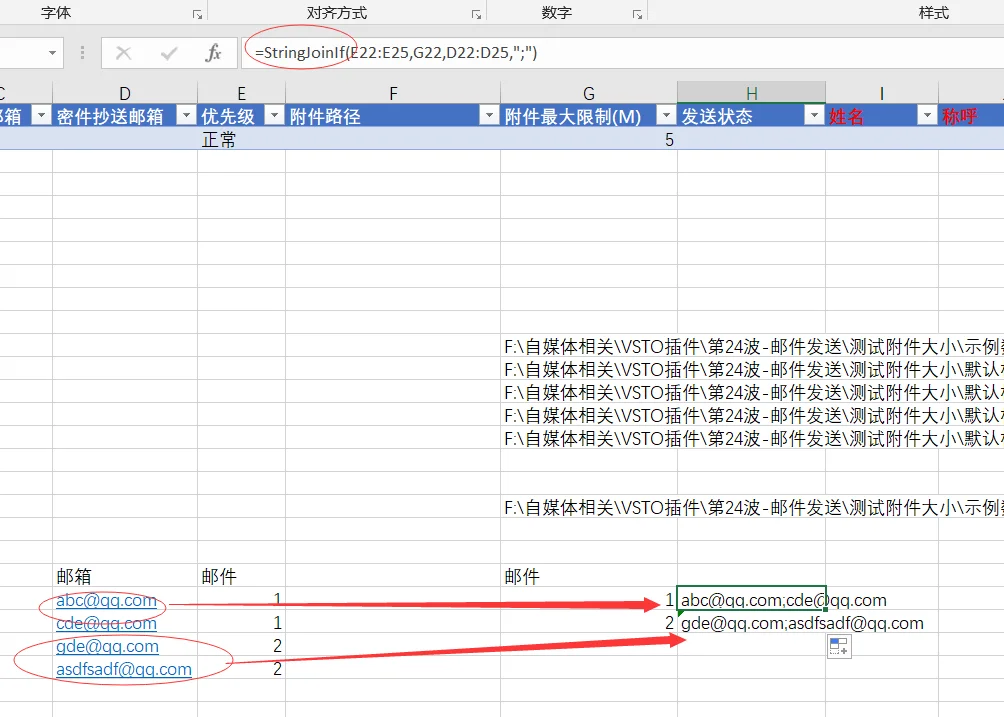This screenshot has height=717, width=1004.
Task: Open the 字体 group dialog launcher
Action: point(197,14)
